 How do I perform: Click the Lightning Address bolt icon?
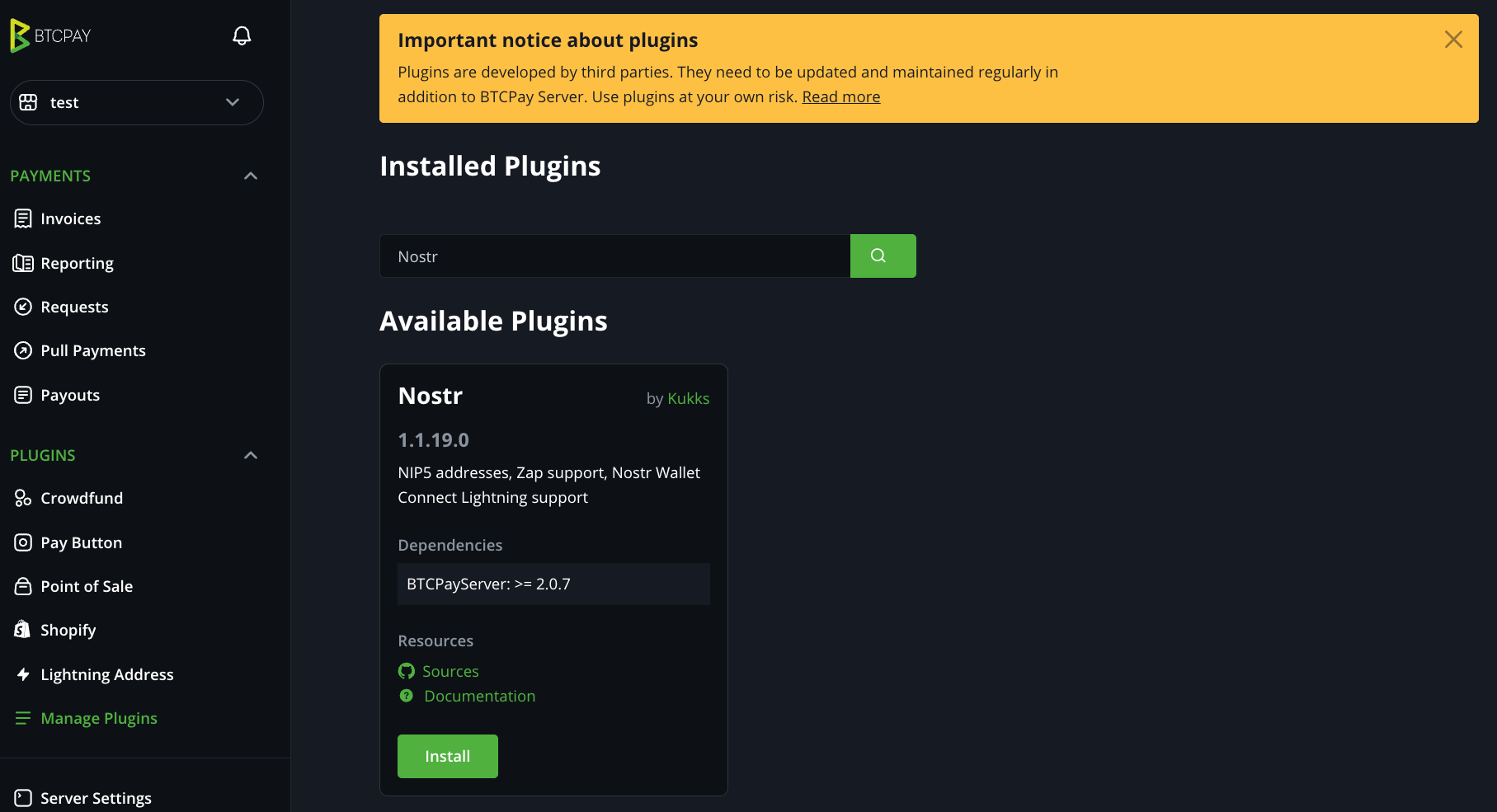pos(24,674)
